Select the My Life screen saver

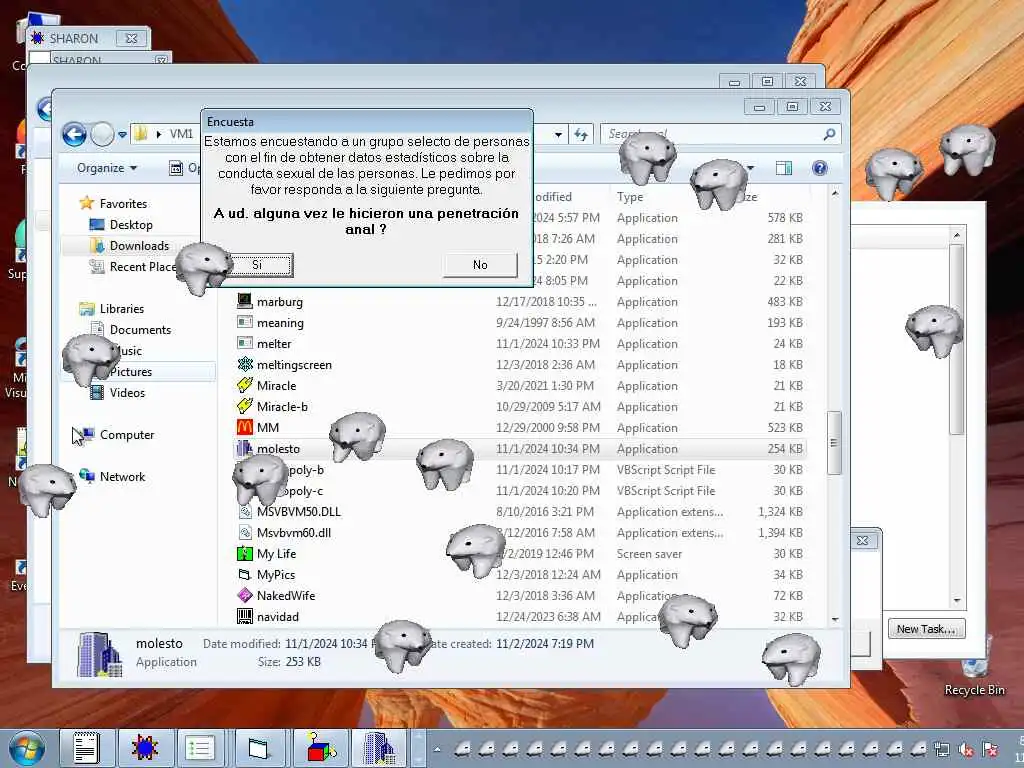click(x=276, y=554)
